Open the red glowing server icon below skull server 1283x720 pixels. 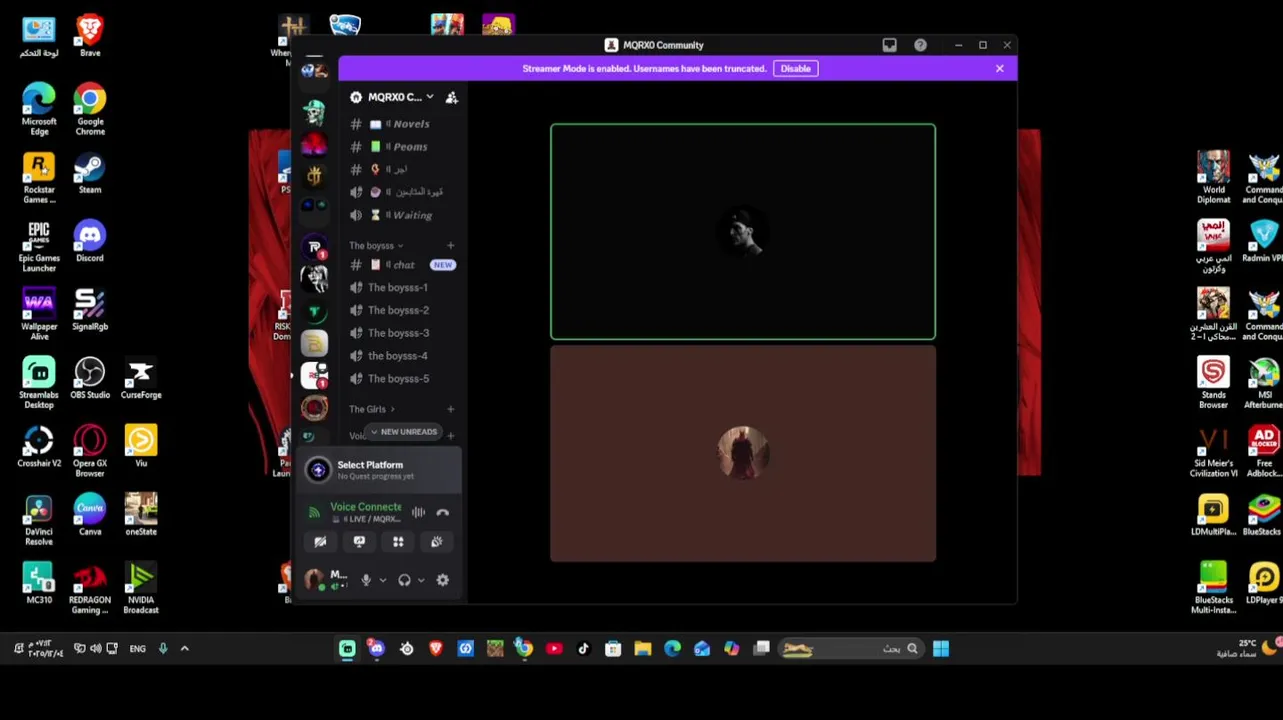pyautogui.click(x=315, y=144)
